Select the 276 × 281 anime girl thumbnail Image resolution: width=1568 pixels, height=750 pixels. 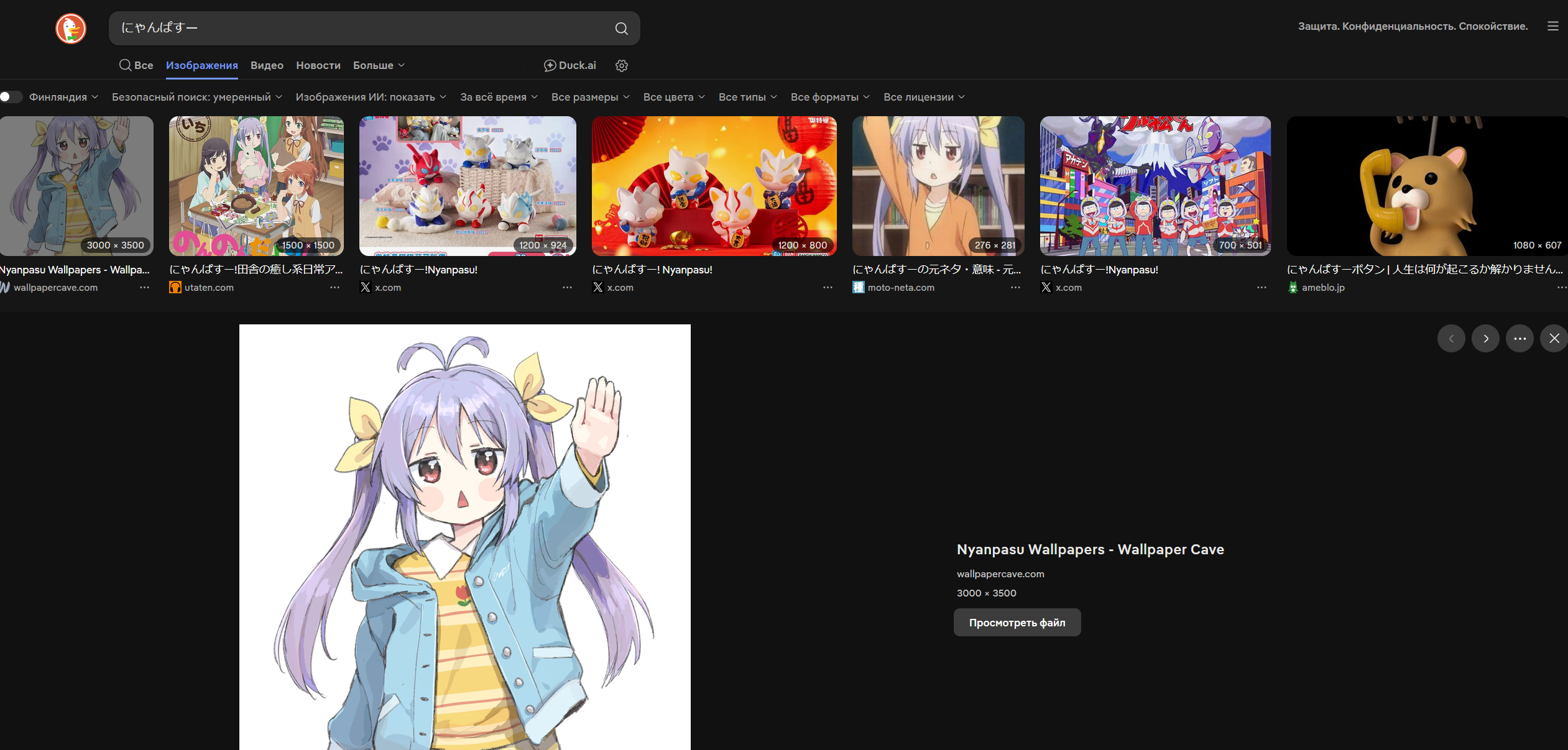coord(938,186)
